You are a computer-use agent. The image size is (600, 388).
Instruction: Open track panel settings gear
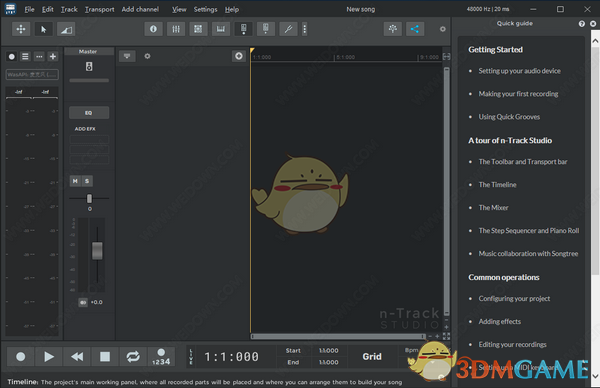[147, 56]
